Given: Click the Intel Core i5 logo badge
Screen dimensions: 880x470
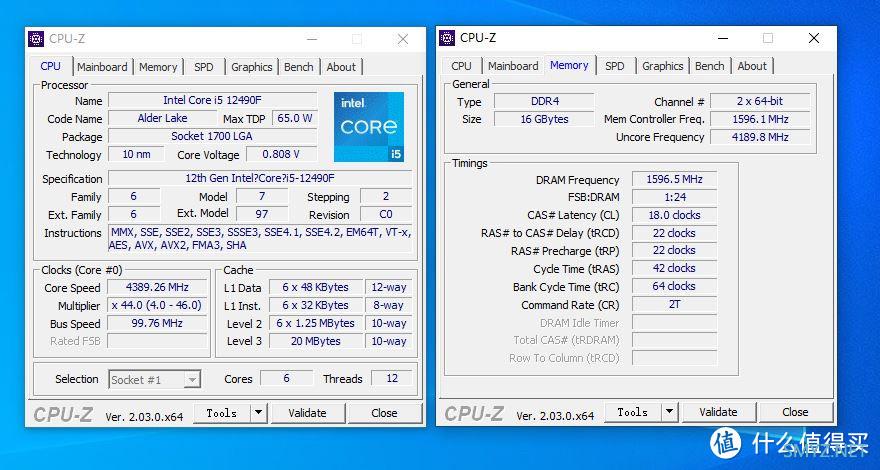Looking at the screenshot, I should [369, 127].
